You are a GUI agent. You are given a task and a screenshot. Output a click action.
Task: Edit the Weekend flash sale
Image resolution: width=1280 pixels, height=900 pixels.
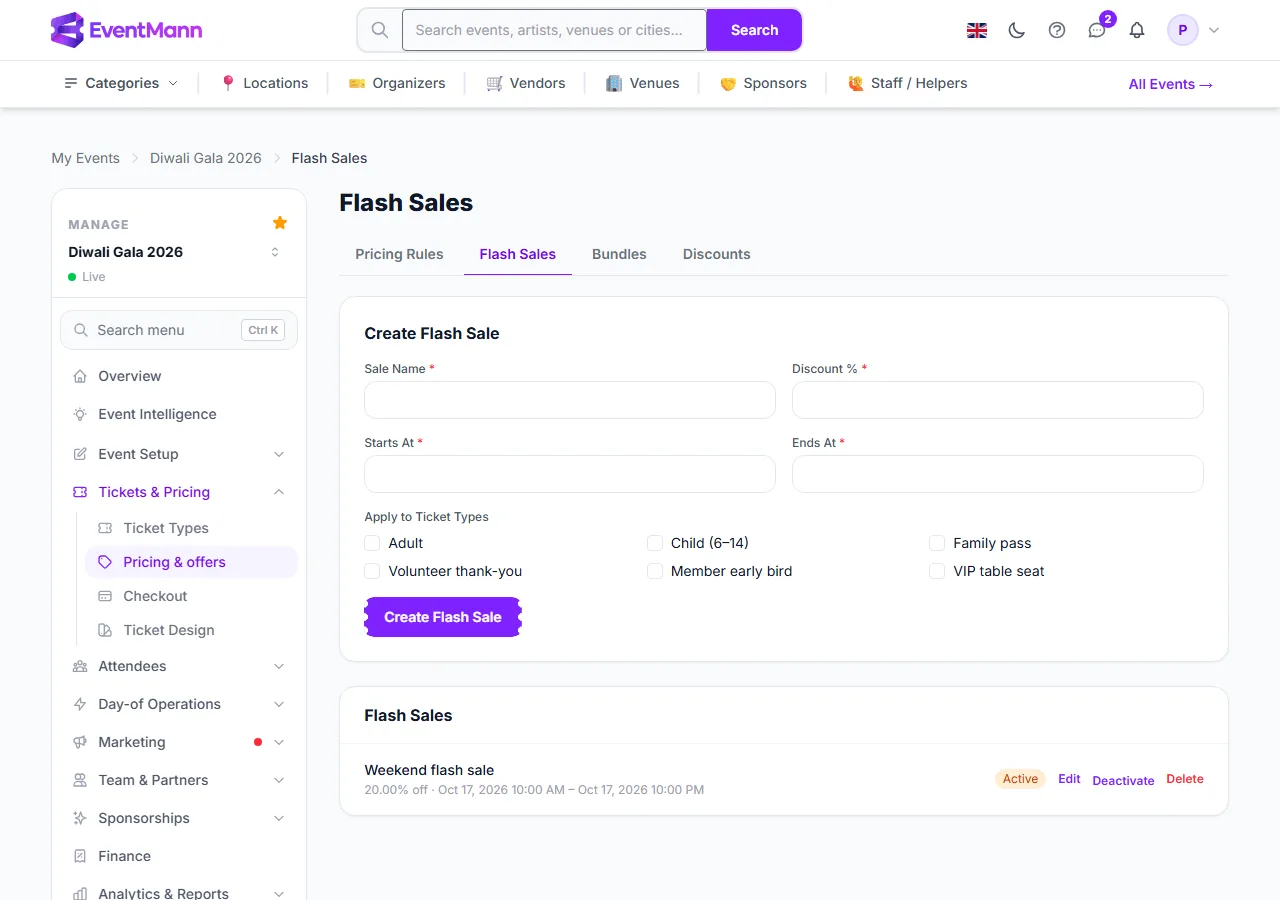coord(1069,779)
